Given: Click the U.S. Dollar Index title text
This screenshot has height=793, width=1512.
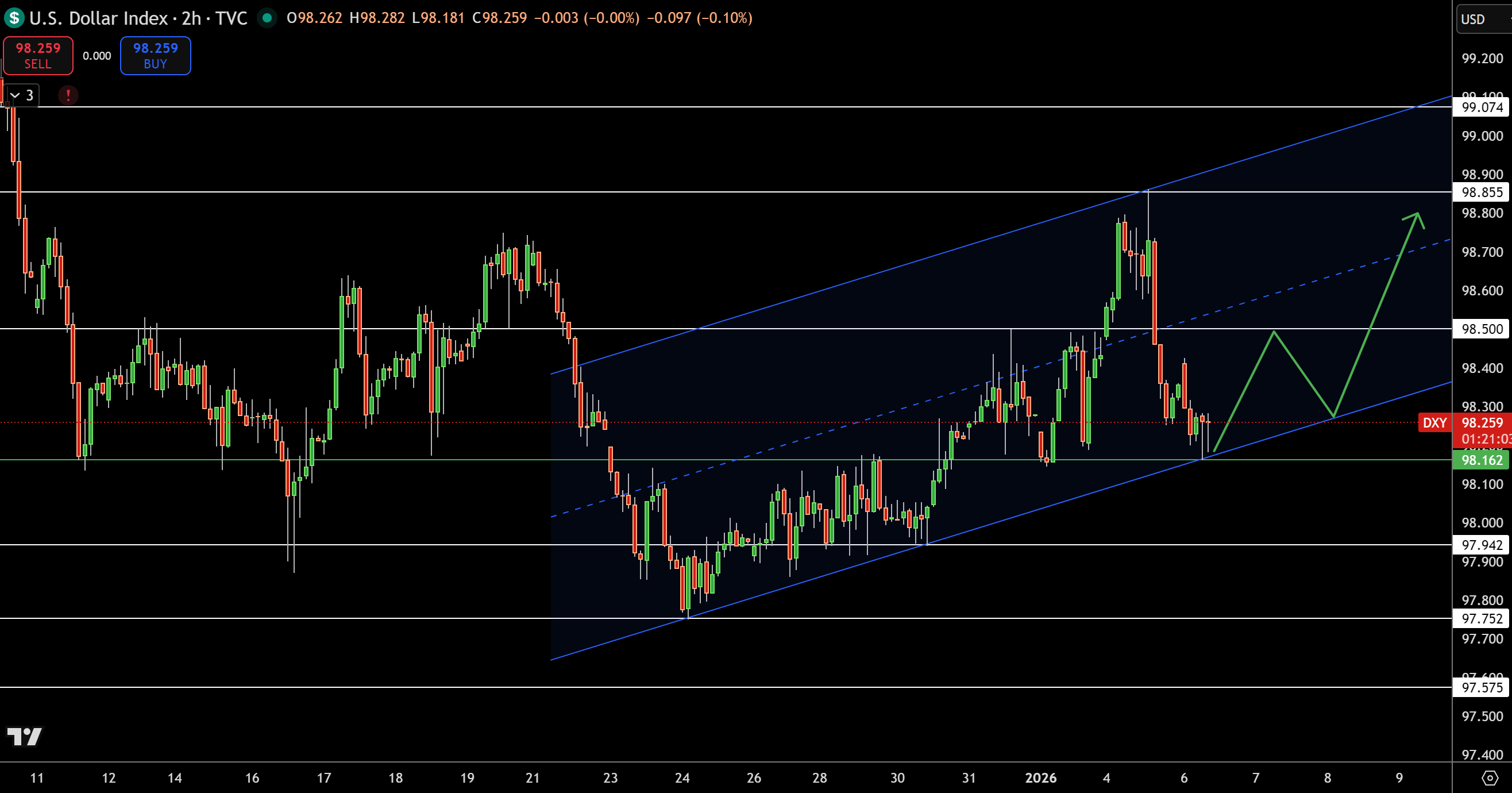Looking at the screenshot, I should click(x=99, y=18).
